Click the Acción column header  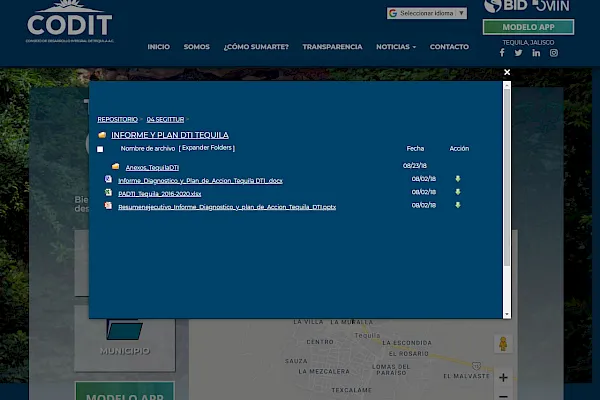pos(459,149)
